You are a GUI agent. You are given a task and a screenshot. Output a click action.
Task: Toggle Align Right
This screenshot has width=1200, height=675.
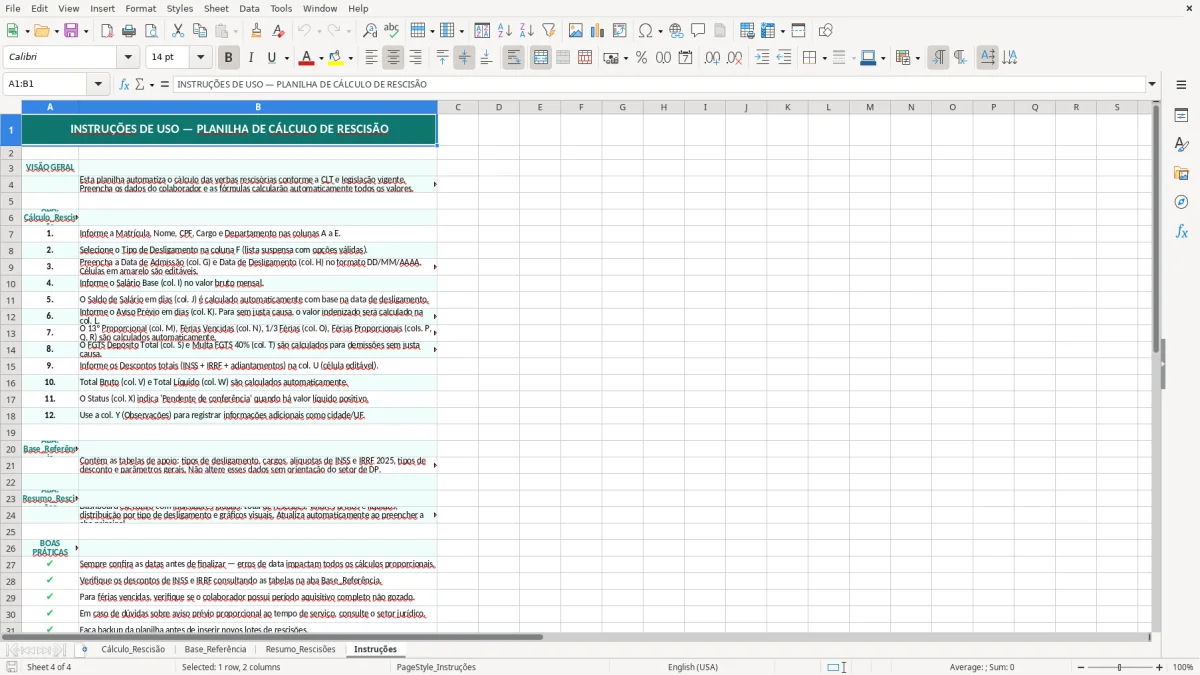tap(415, 58)
